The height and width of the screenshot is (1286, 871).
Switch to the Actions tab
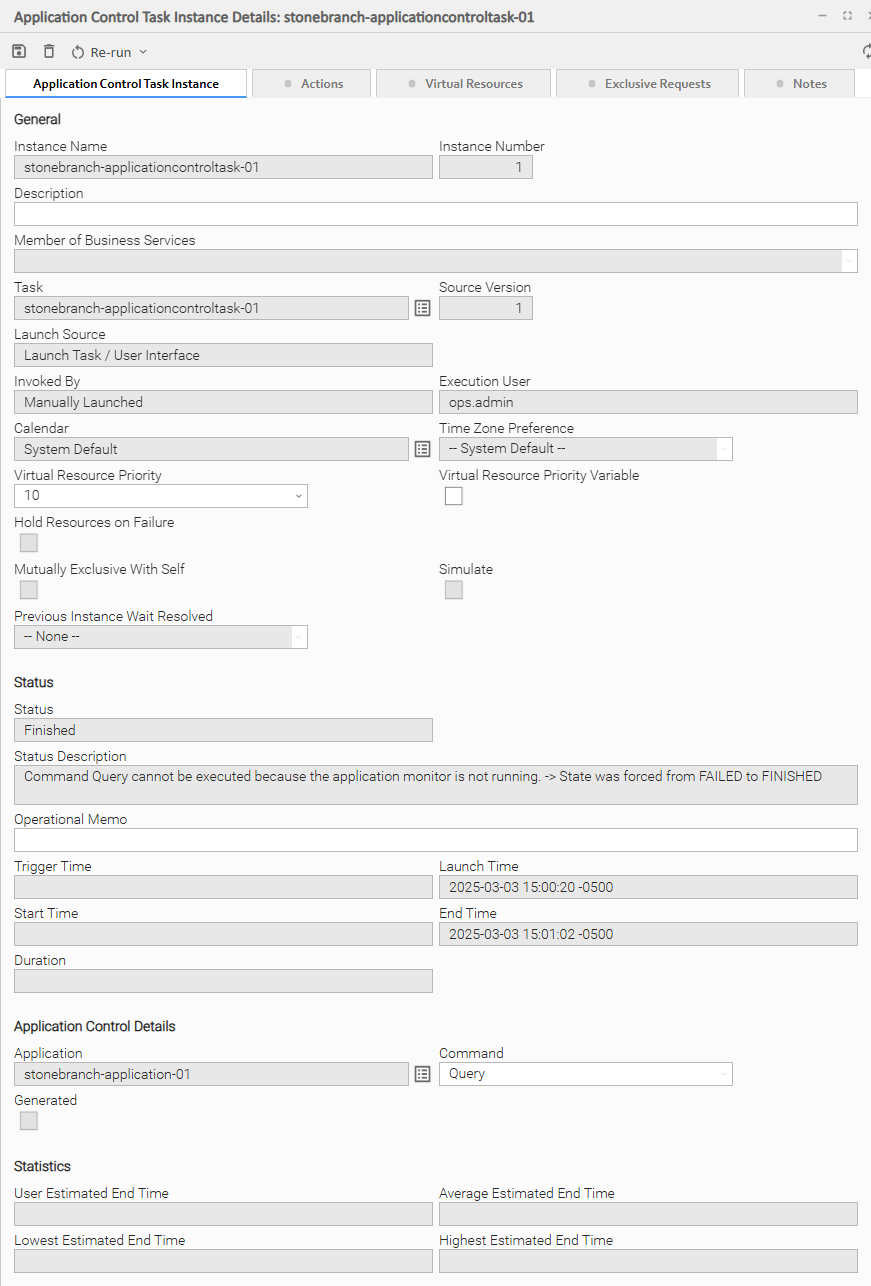coord(312,84)
